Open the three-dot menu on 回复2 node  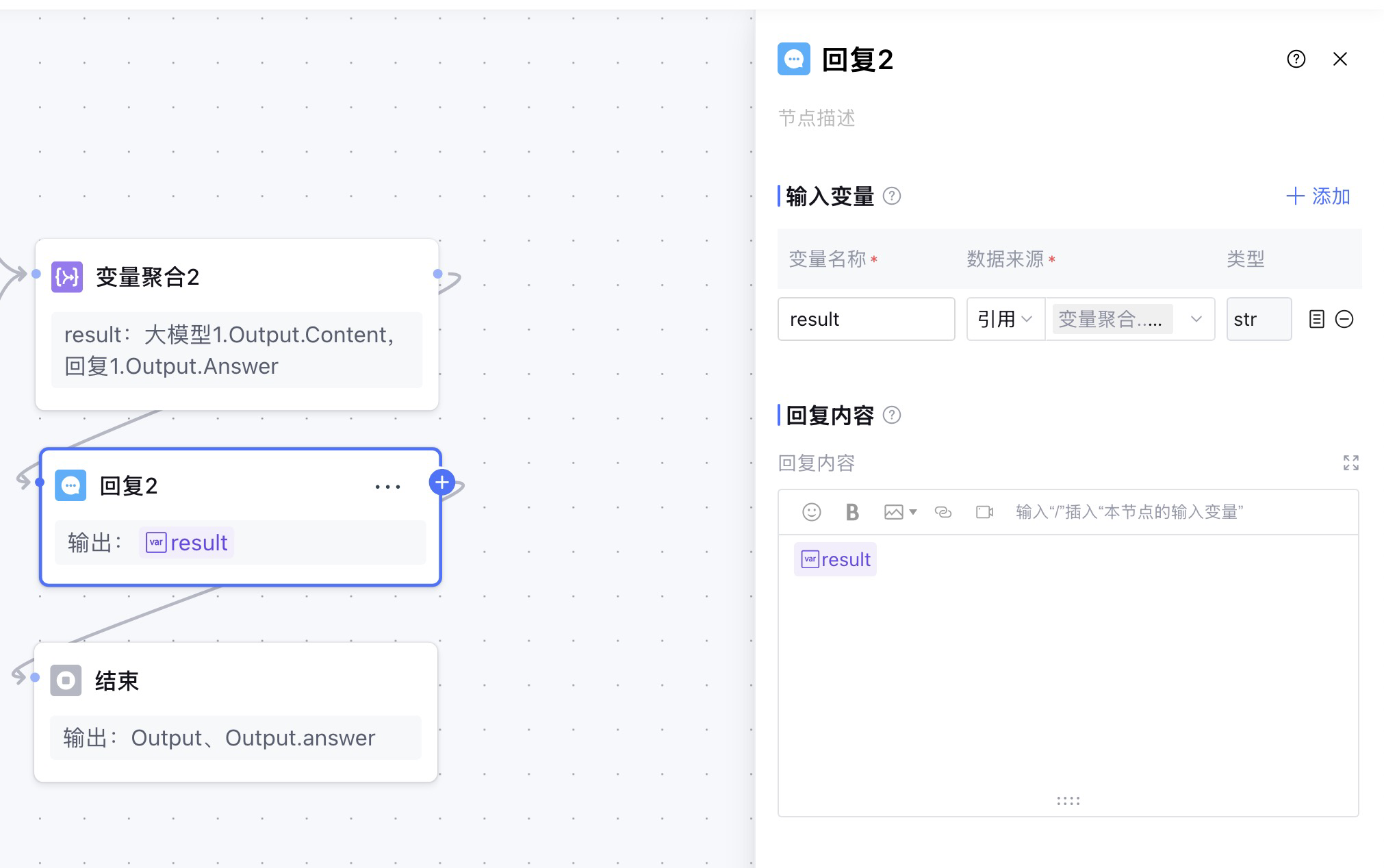pyautogui.click(x=387, y=486)
